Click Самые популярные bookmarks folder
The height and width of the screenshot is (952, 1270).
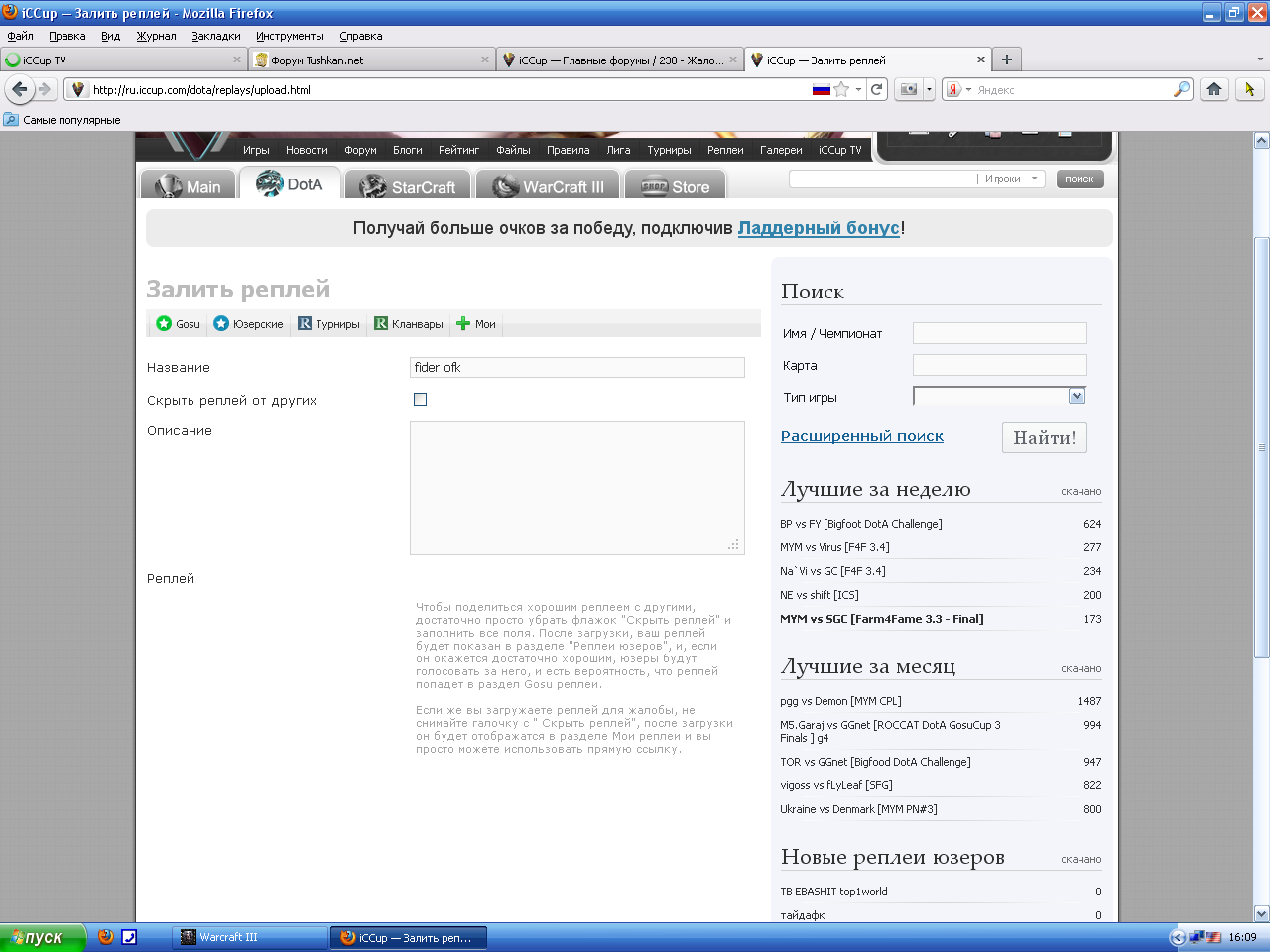point(62,120)
